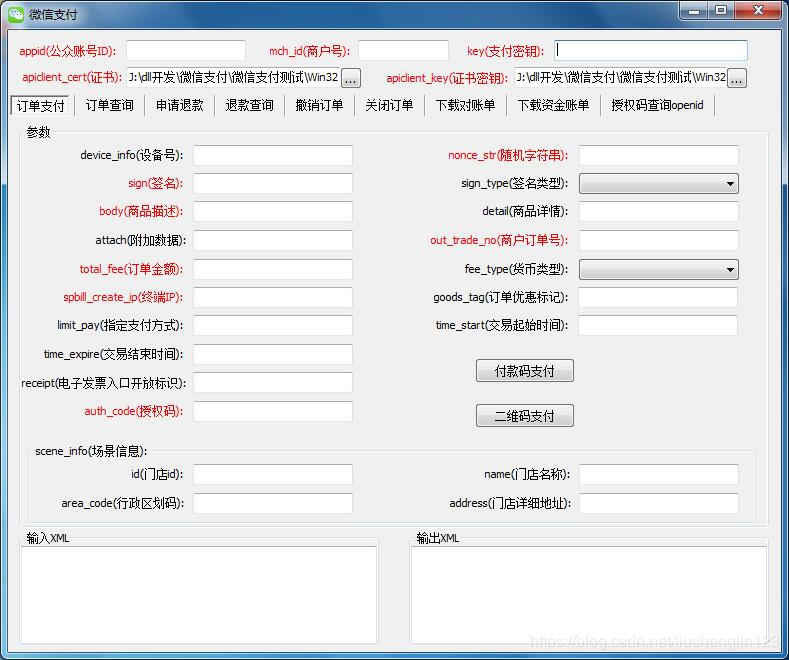Switch to the 撤销订单 tab
This screenshot has height=660, width=789.
319,105
